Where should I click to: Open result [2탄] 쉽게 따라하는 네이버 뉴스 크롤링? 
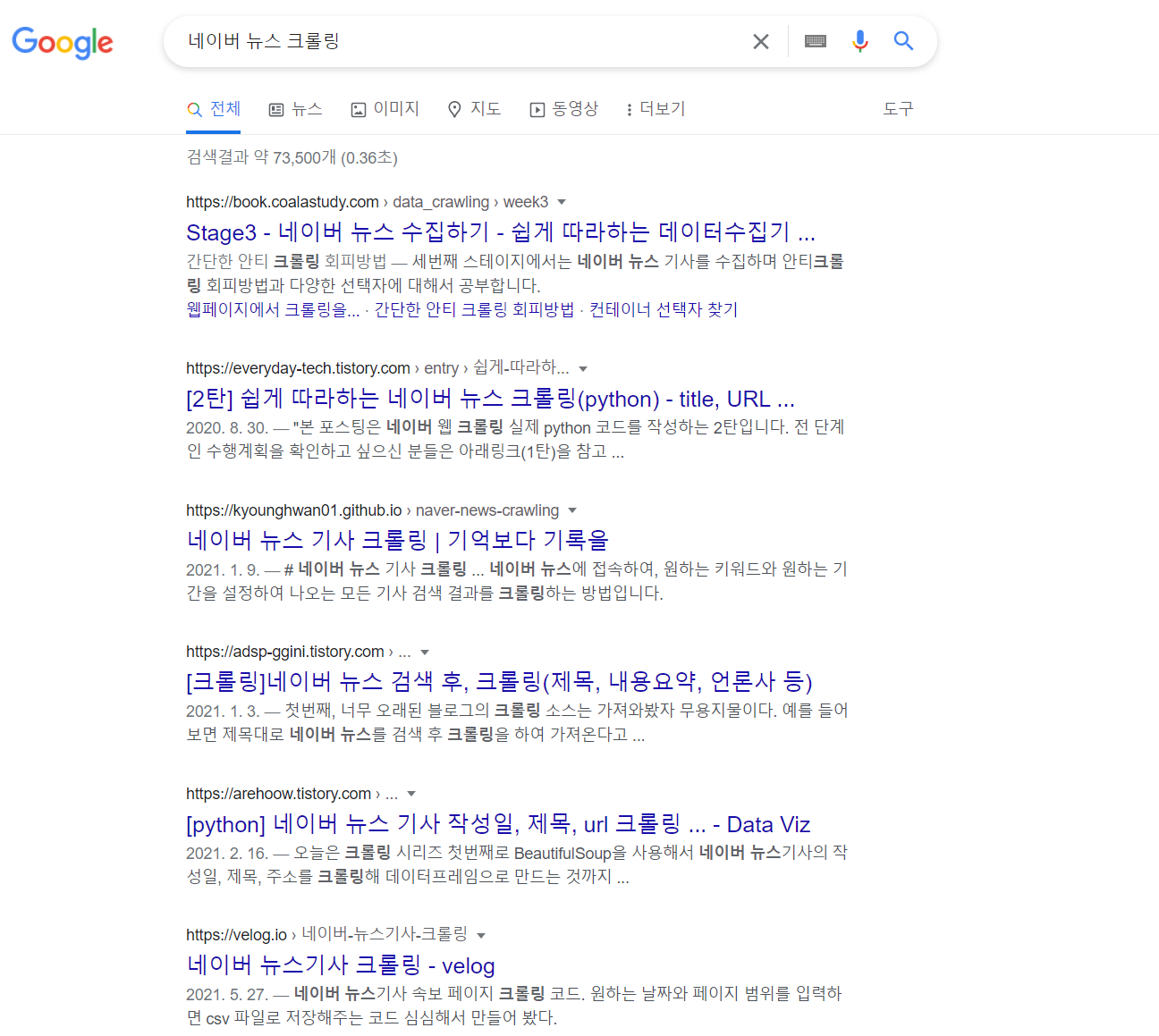point(490,399)
